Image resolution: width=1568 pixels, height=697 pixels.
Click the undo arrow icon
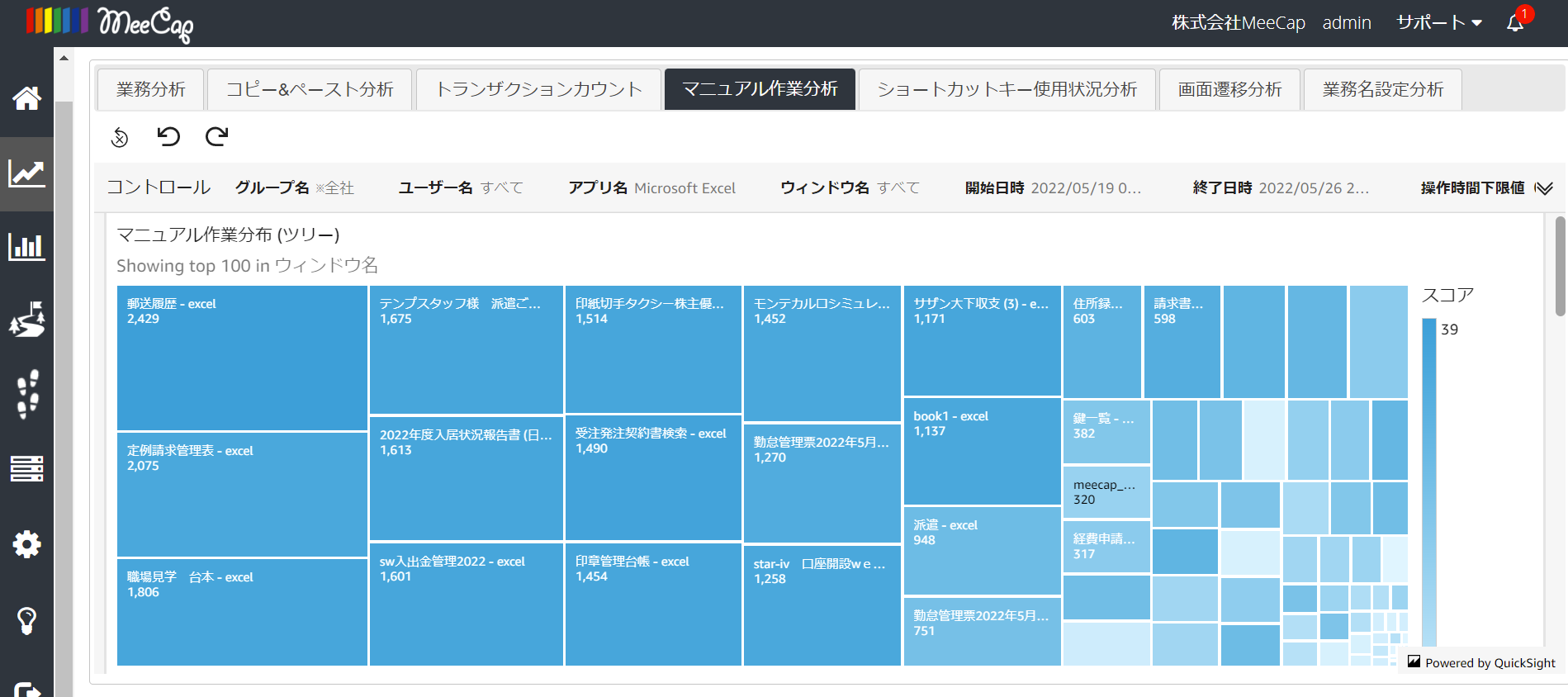(168, 136)
